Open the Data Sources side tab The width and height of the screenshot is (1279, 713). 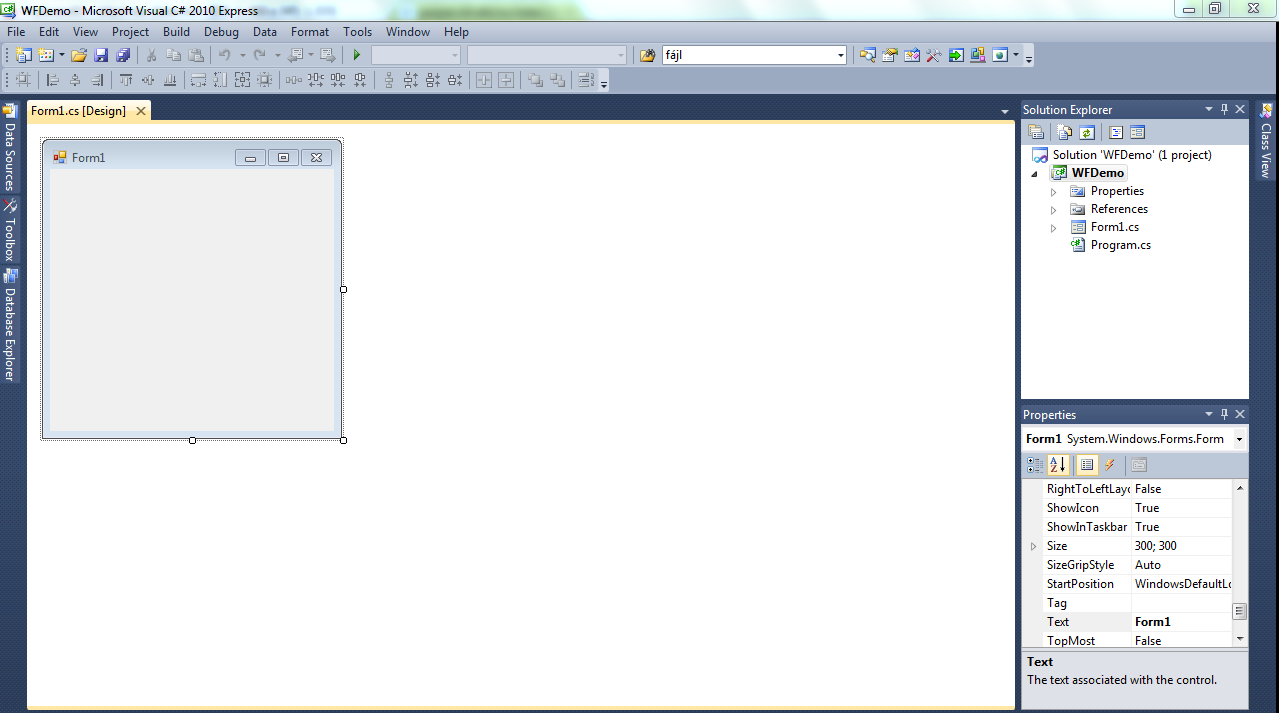(10, 148)
